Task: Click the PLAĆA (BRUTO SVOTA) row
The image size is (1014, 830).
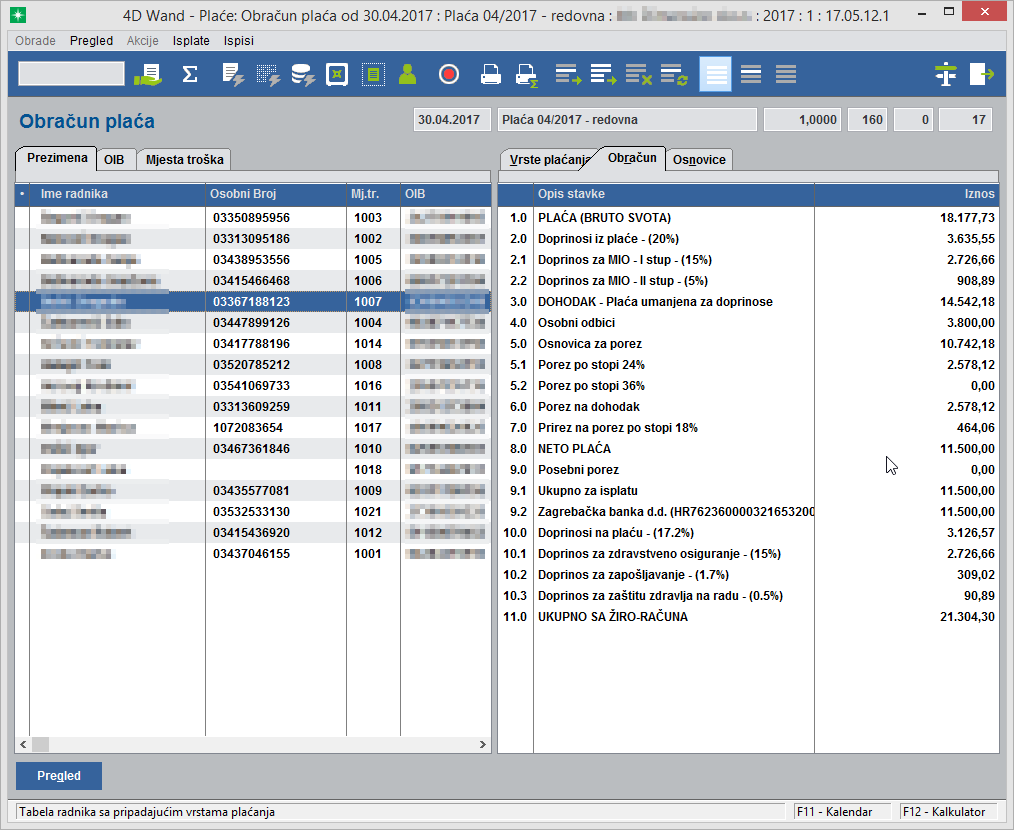Action: point(748,218)
